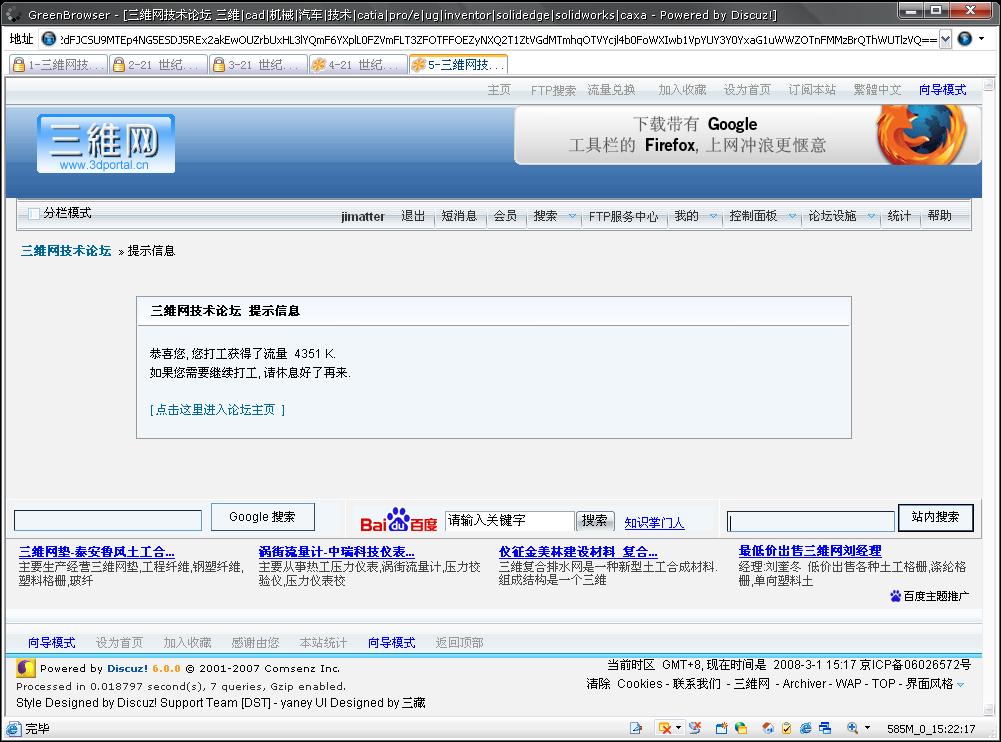Click the page edit icon in status bar

[635, 728]
